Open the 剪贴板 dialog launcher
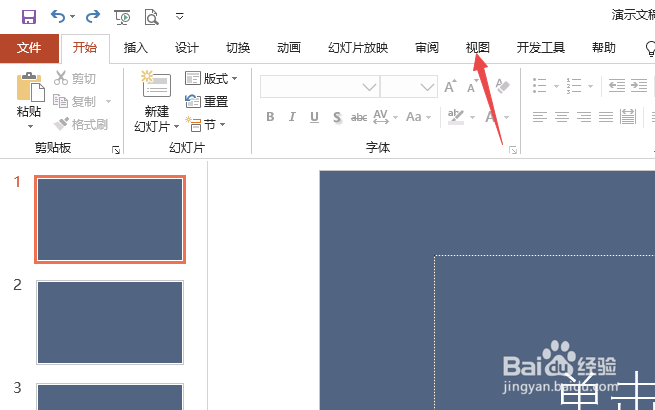This screenshot has width=655, height=410. (116, 150)
